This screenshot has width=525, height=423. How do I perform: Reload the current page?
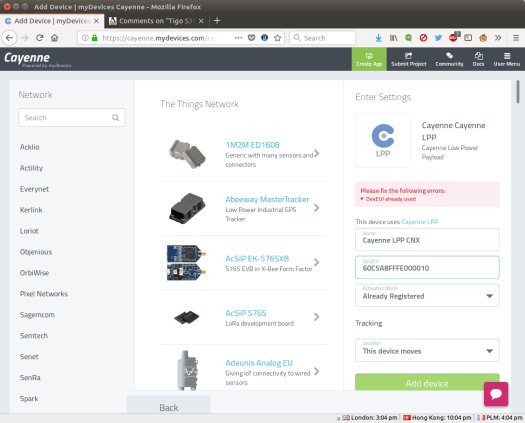[40, 38]
